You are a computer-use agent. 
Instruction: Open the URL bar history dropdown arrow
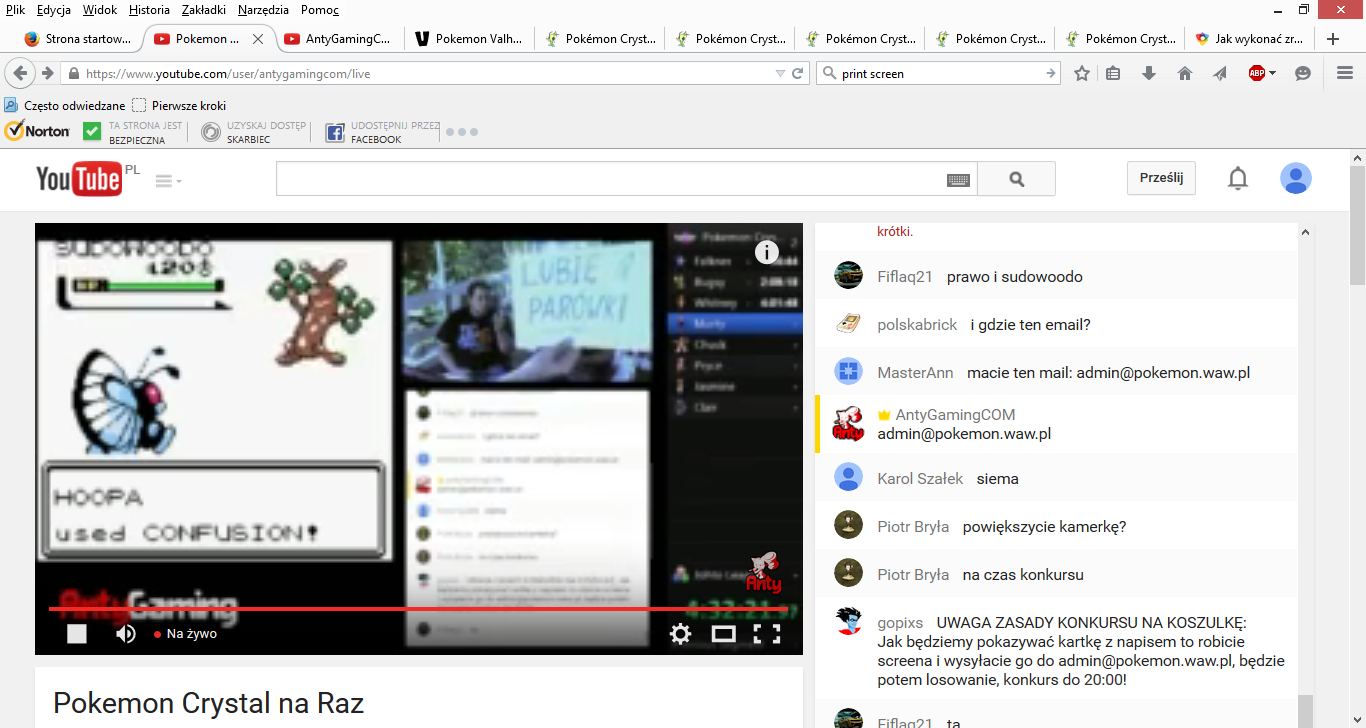(780, 73)
